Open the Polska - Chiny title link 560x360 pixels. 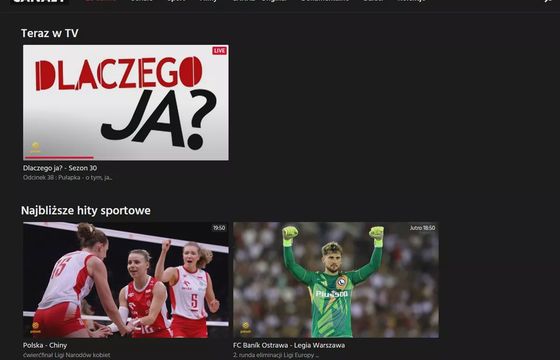tap(45, 345)
